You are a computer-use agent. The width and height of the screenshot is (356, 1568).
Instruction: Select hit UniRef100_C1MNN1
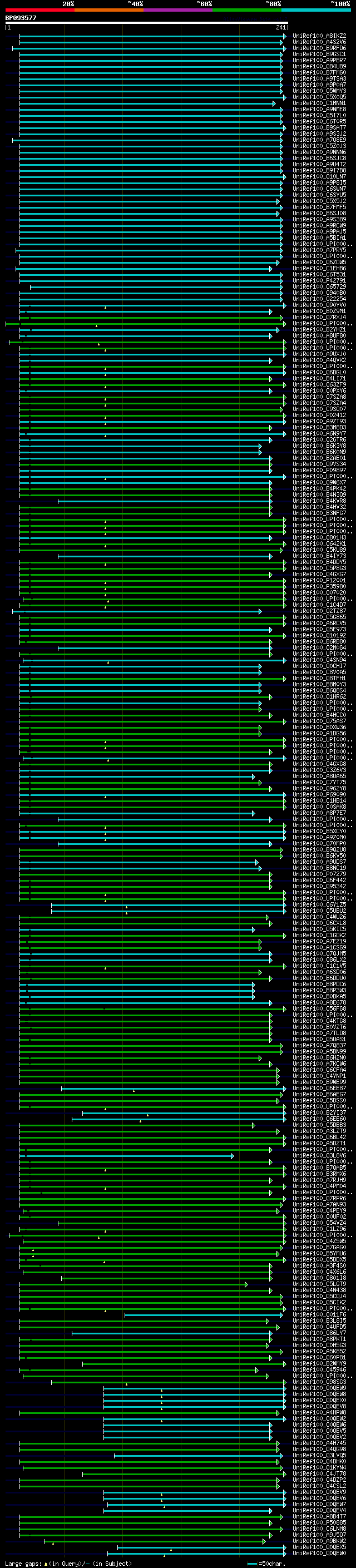point(319,103)
